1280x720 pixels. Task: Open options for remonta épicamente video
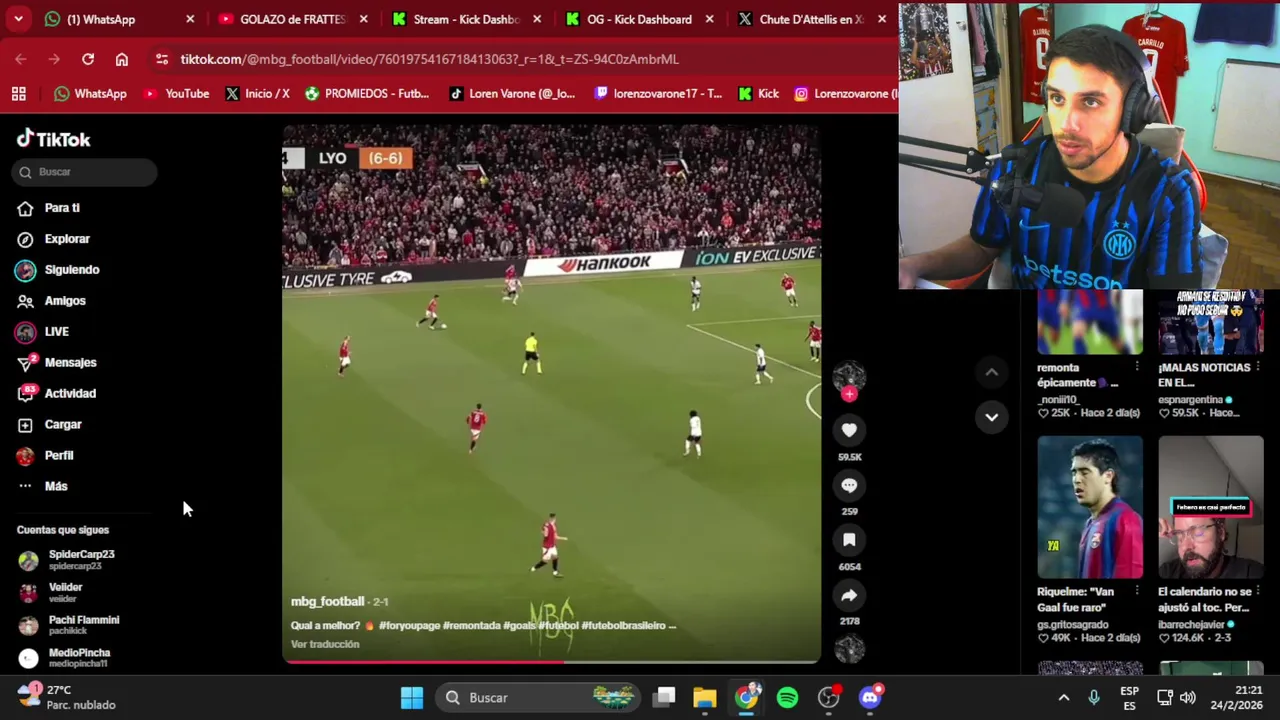(1137, 368)
